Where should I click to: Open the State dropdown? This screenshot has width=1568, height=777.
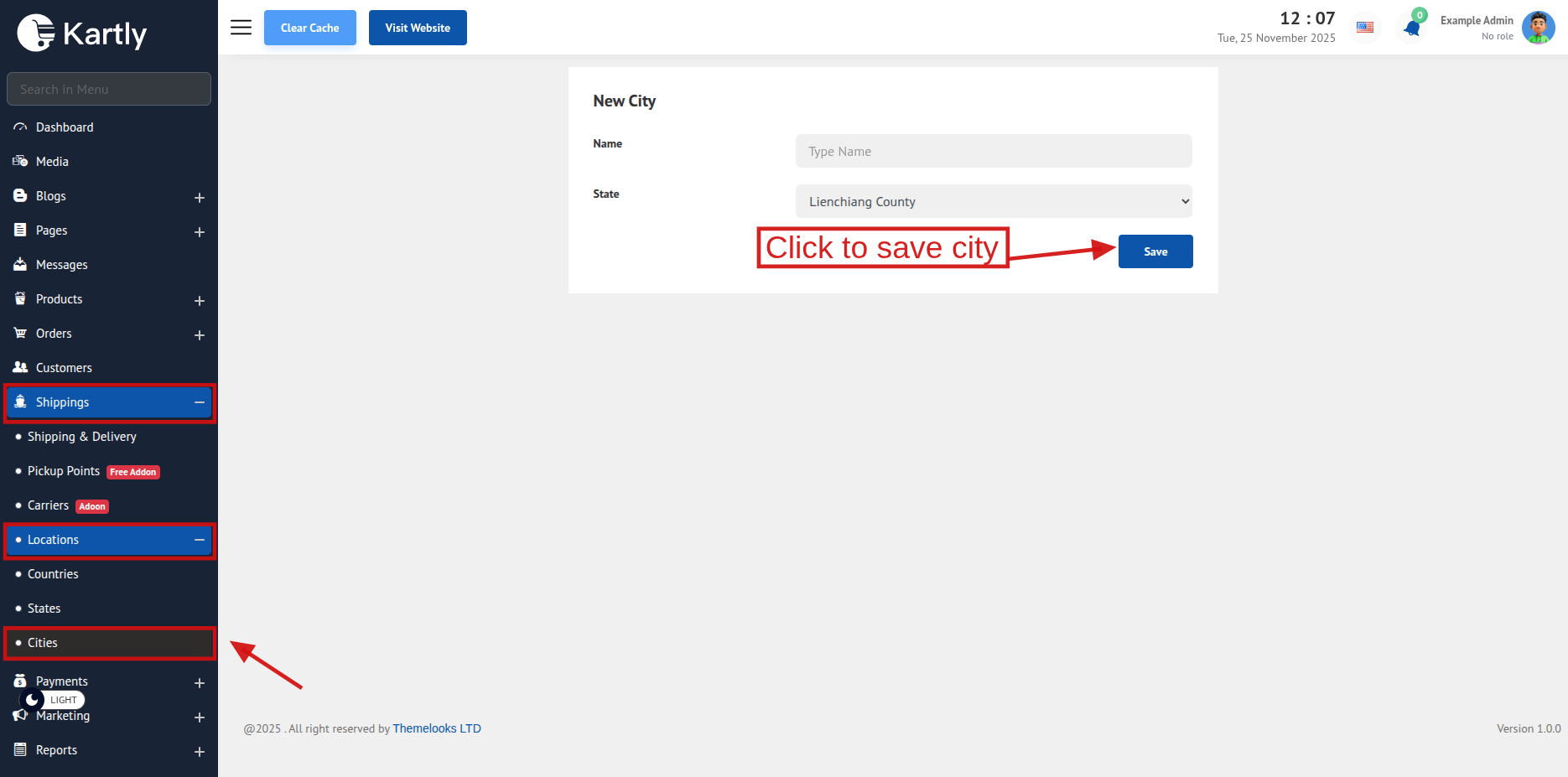coord(993,201)
